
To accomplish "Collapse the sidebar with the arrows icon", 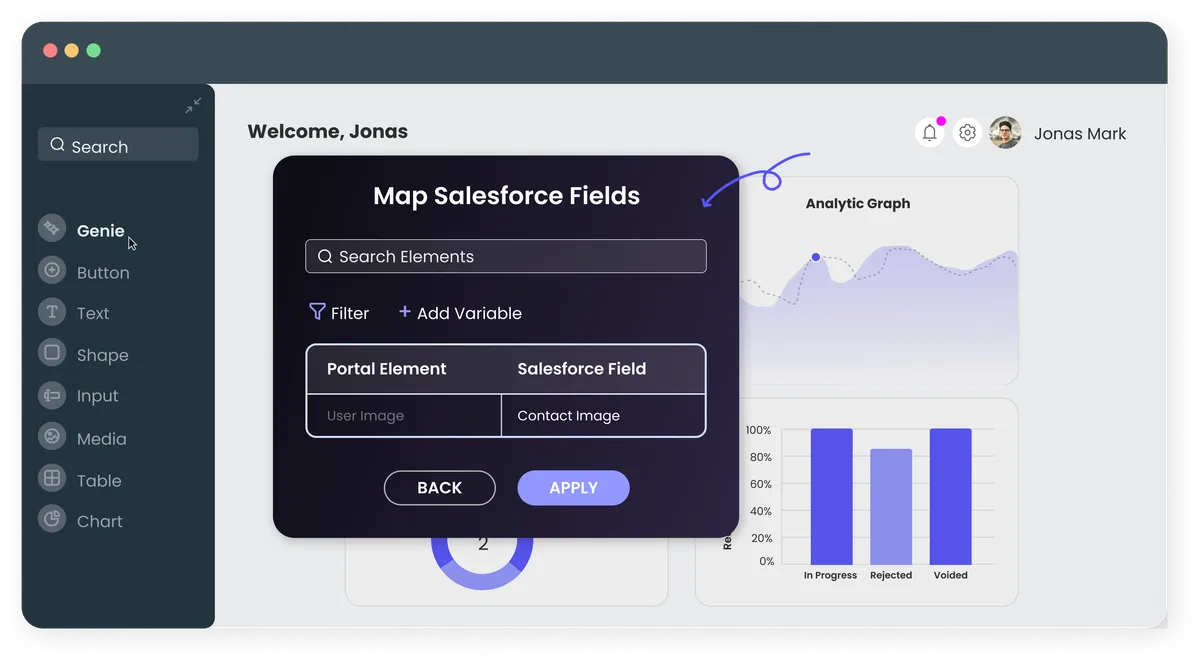I will click(193, 105).
